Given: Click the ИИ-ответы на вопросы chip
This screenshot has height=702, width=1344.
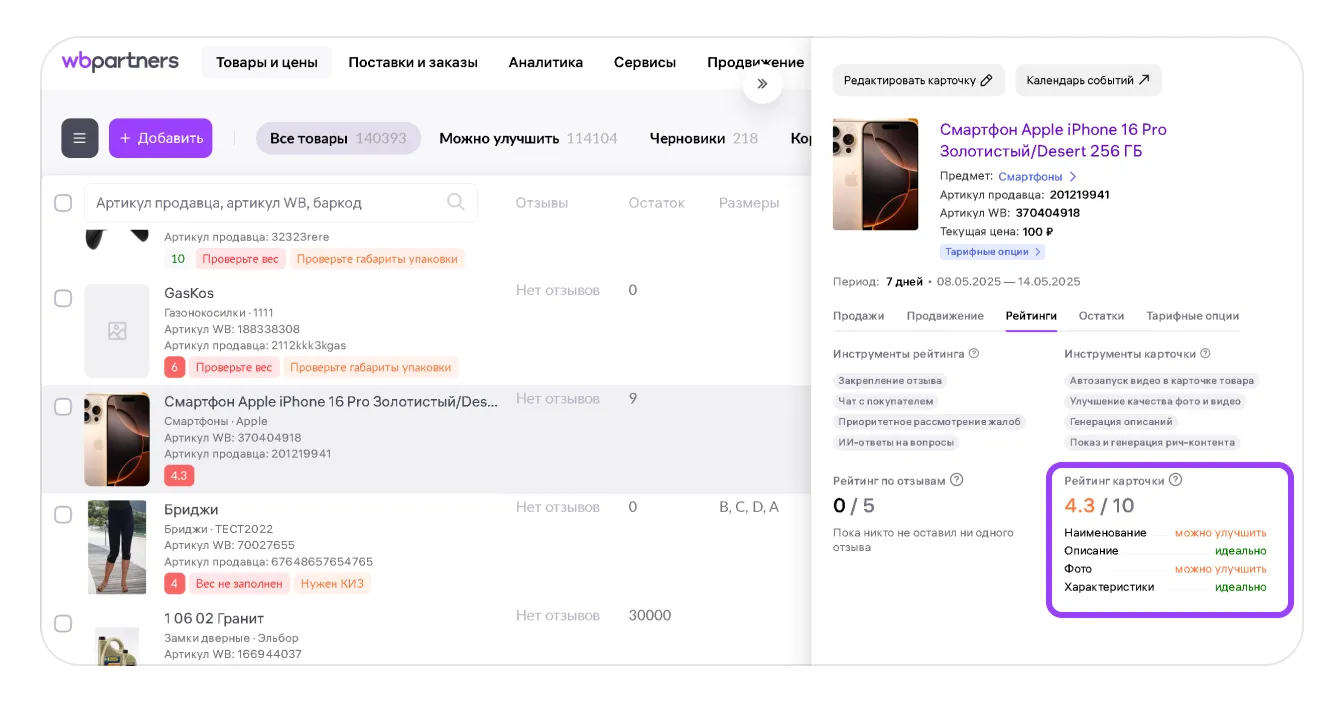Looking at the screenshot, I should [896, 442].
